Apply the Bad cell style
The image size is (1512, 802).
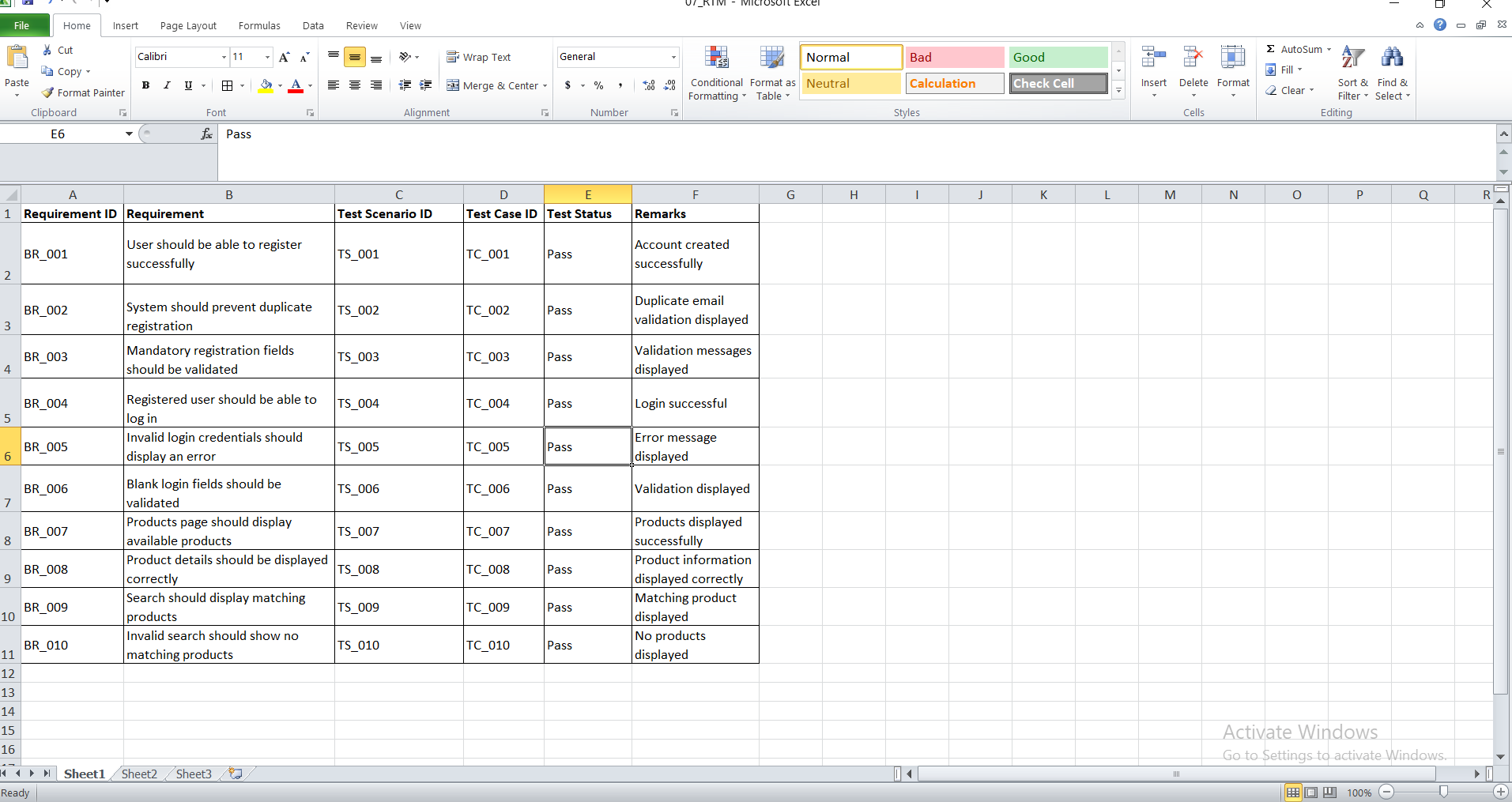click(954, 57)
